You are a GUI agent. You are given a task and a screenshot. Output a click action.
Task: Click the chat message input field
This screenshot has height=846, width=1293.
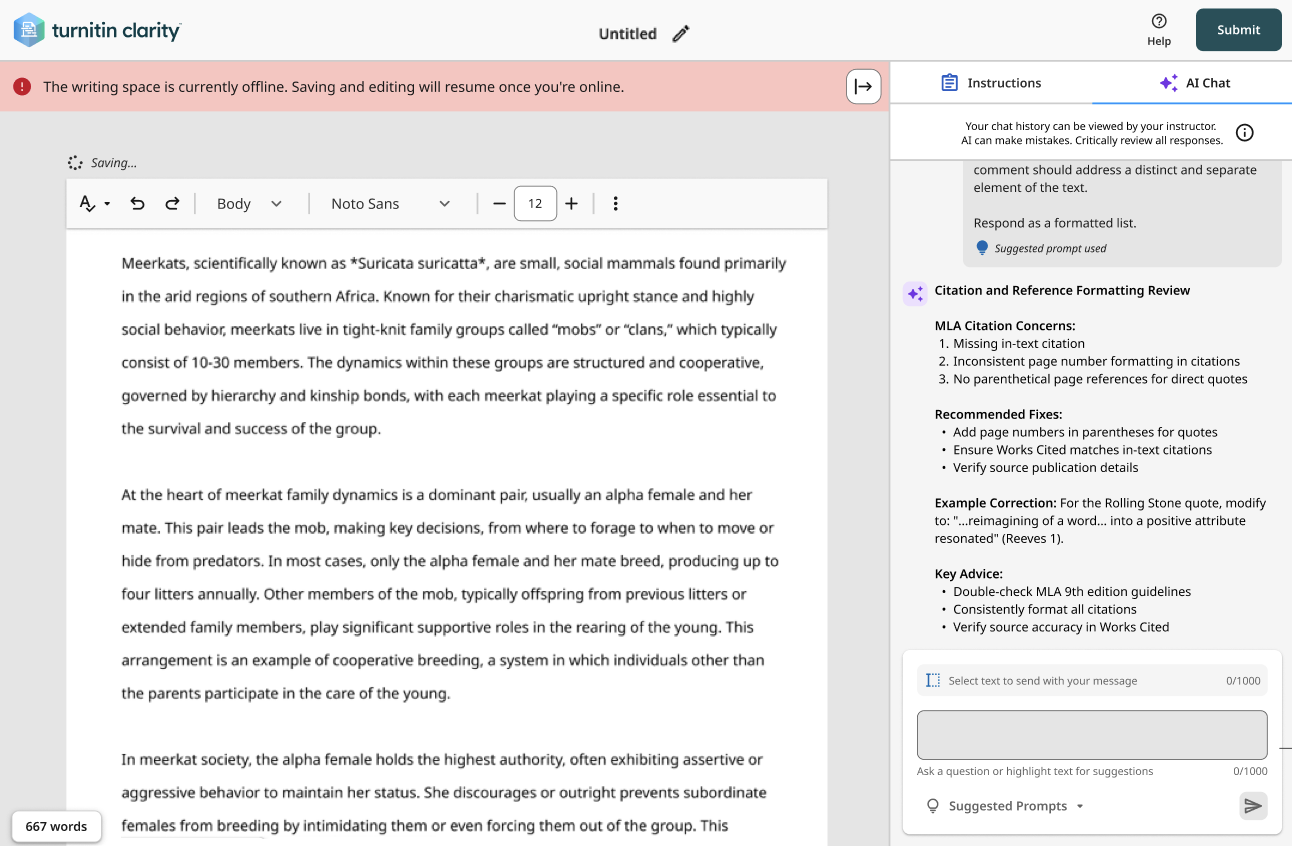point(1092,735)
